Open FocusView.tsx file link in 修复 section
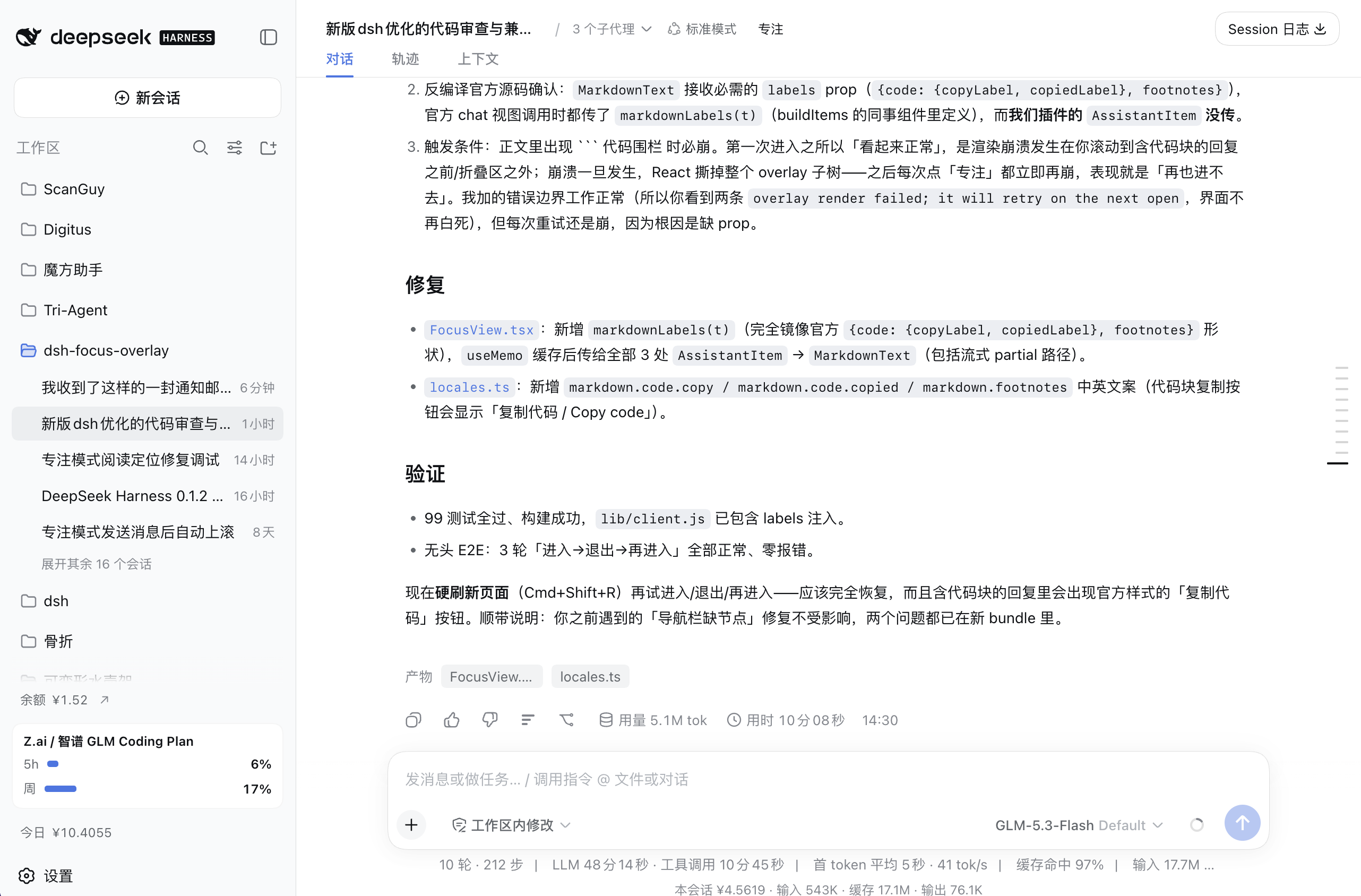1361x896 pixels. tap(481, 330)
